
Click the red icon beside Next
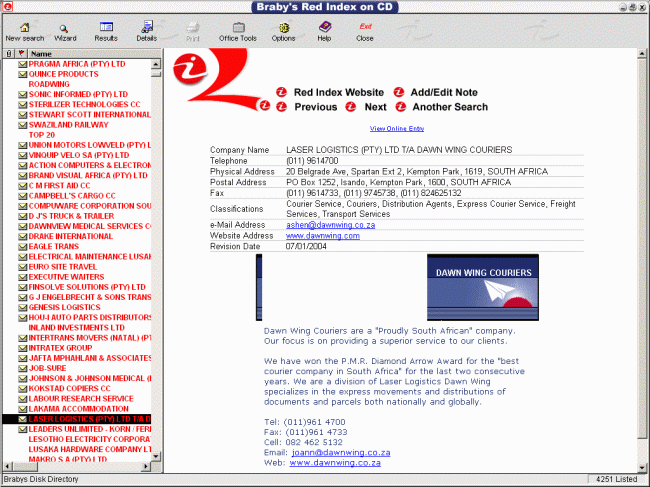[351, 107]
